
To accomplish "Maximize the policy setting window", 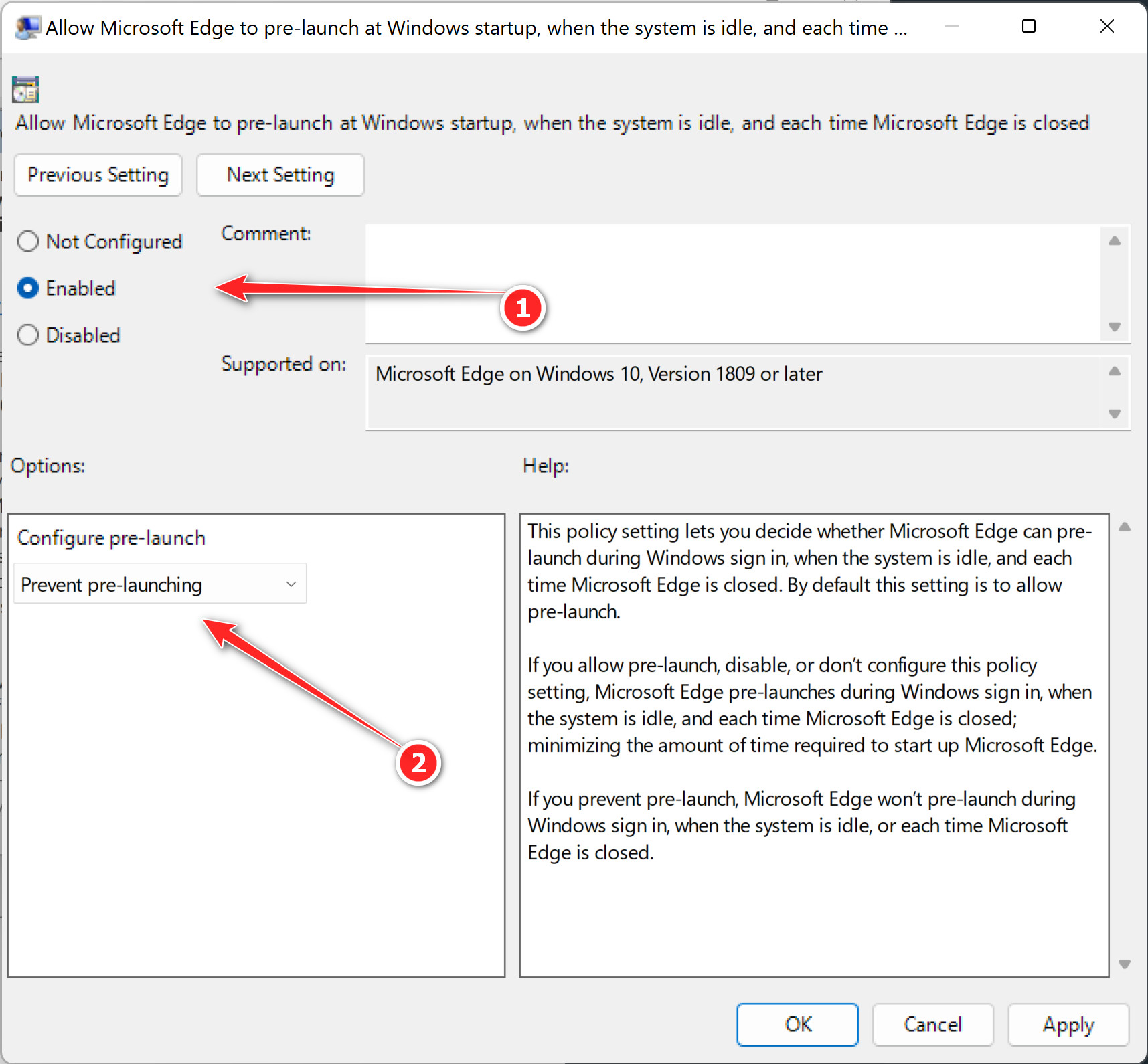I will pos(1029,27).
